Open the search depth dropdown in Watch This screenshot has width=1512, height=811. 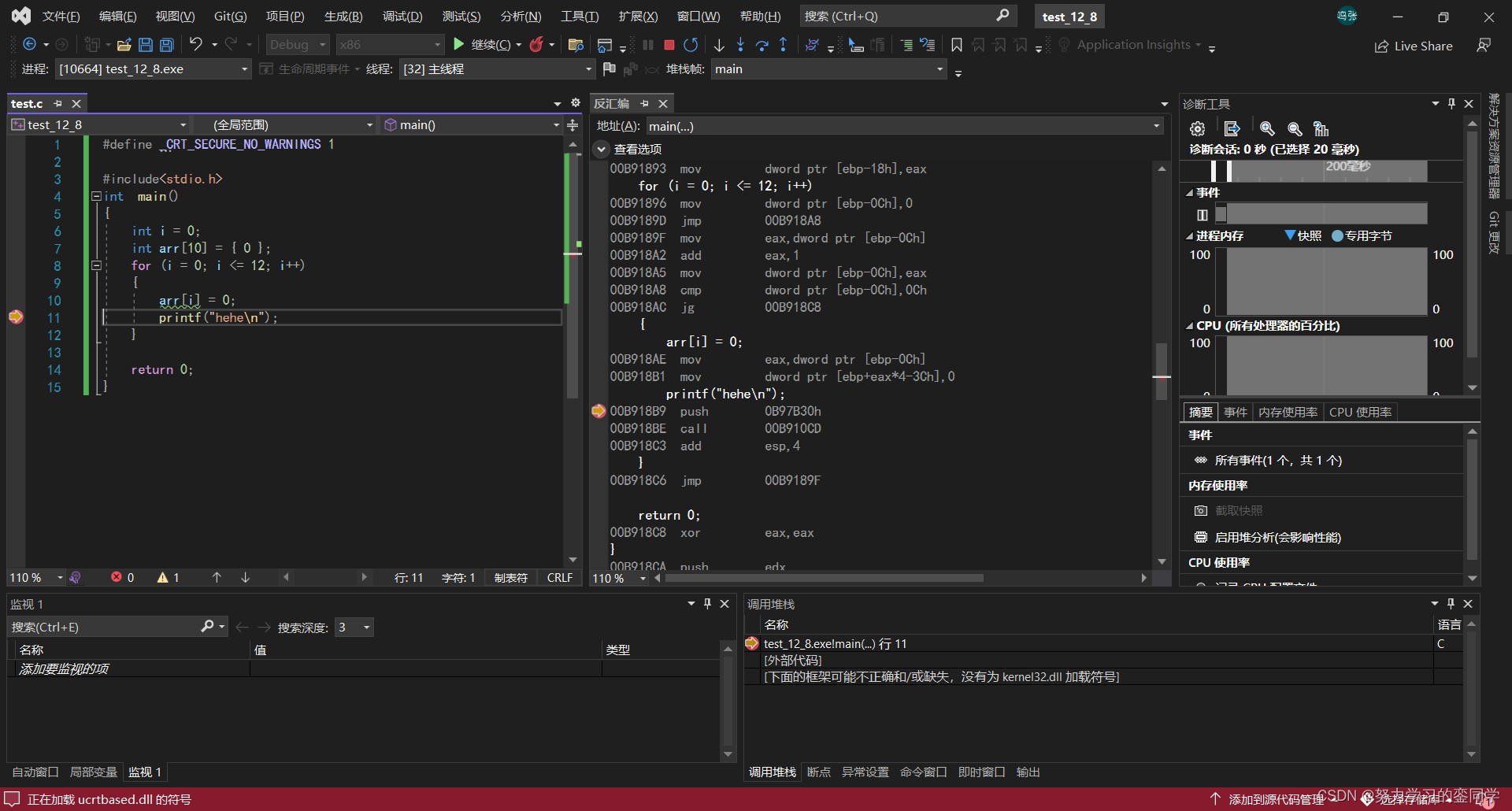(366, 627)
